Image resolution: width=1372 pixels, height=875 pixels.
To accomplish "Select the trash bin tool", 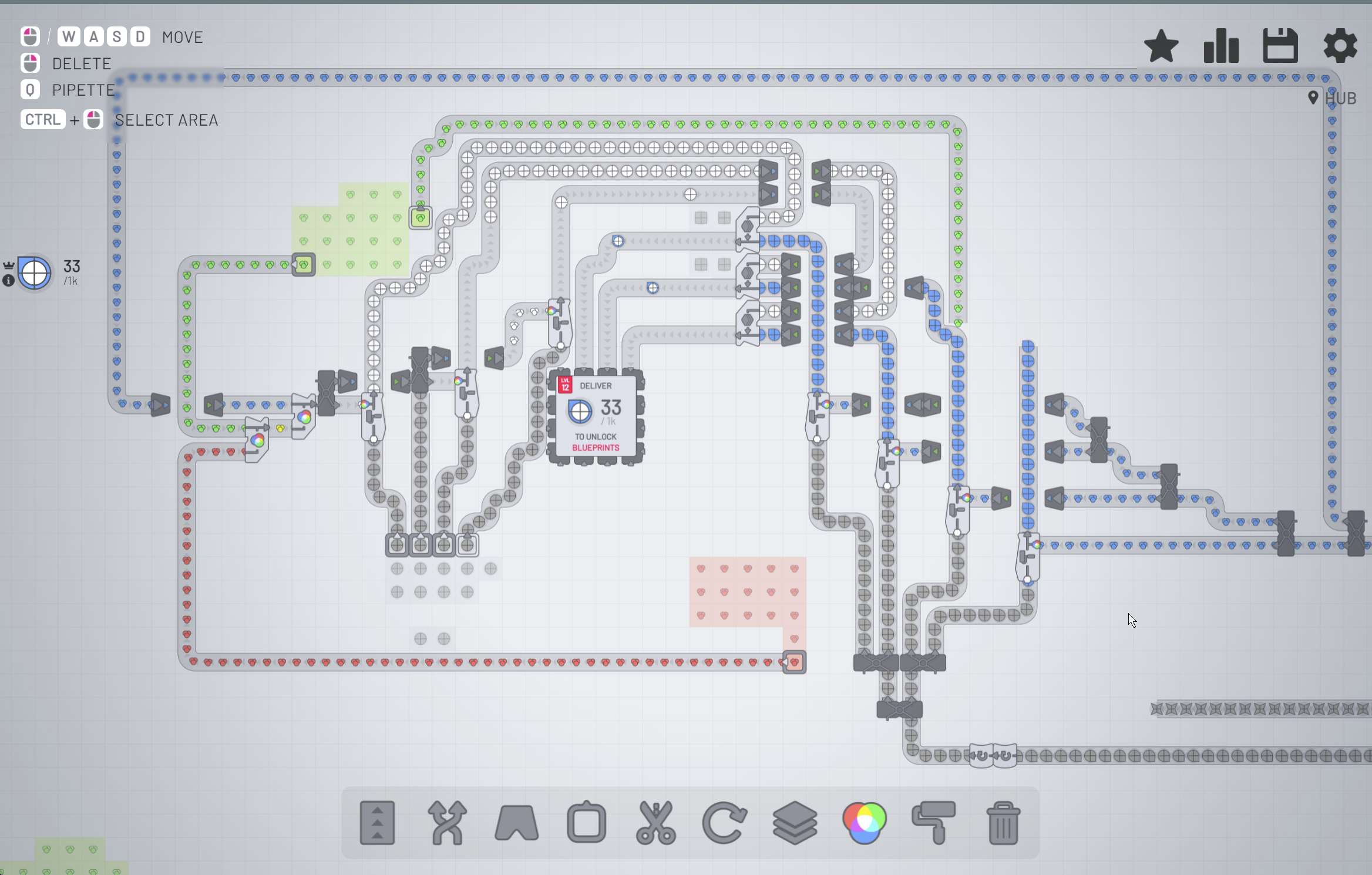I will 1003,822.
